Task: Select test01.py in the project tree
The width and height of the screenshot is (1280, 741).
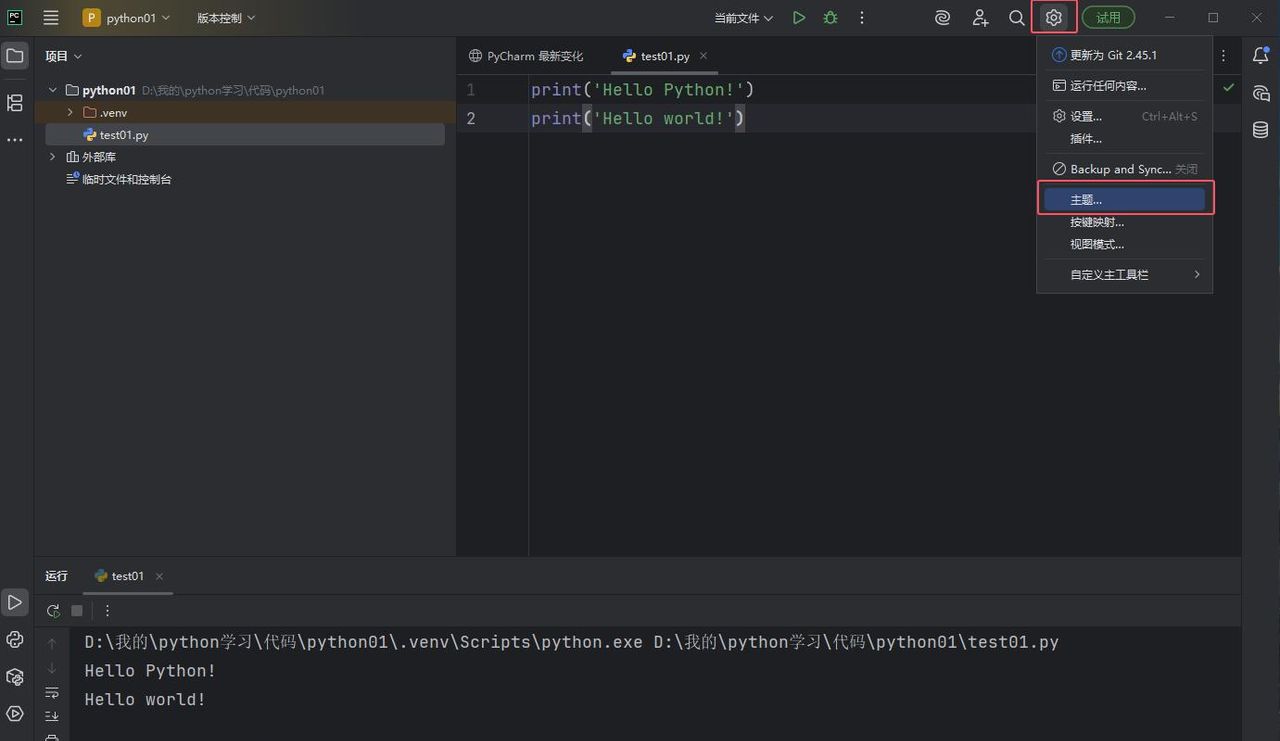Action: pyautogui.click(x=124, y=135)
